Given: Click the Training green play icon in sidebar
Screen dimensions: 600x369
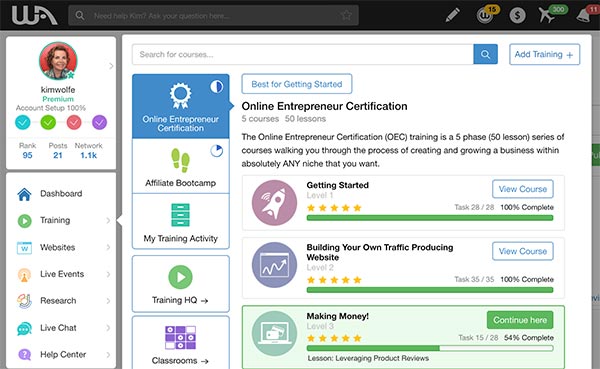Looking at the screenshot, I should pos(24,221).
